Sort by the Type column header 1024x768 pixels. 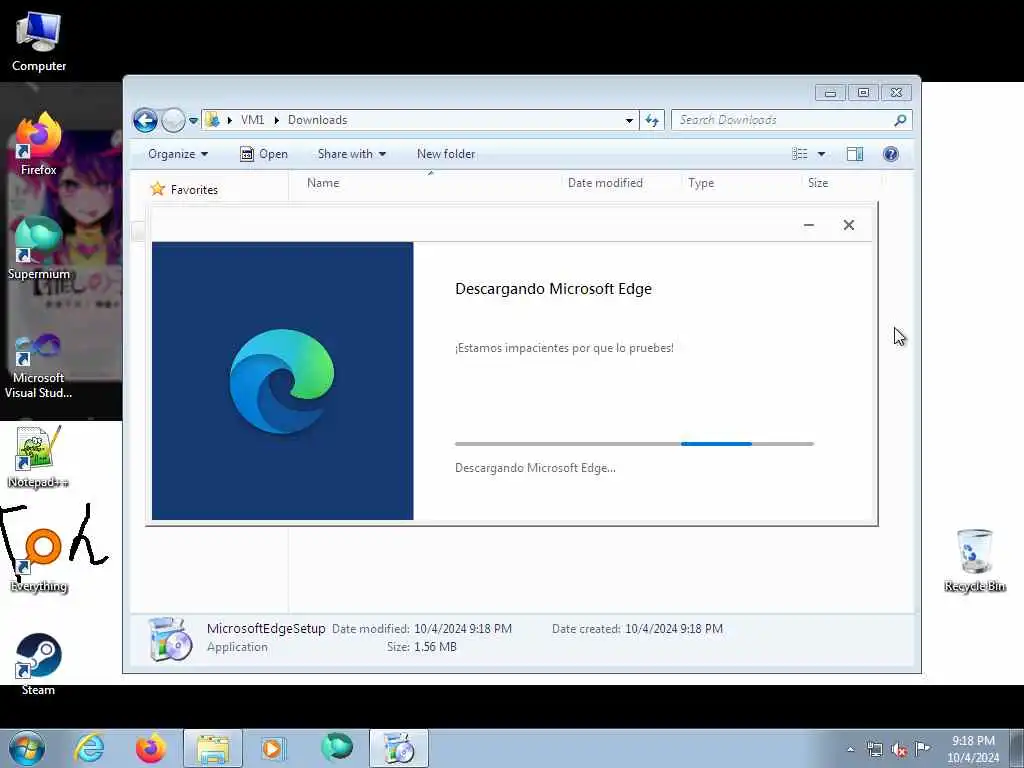701,183
